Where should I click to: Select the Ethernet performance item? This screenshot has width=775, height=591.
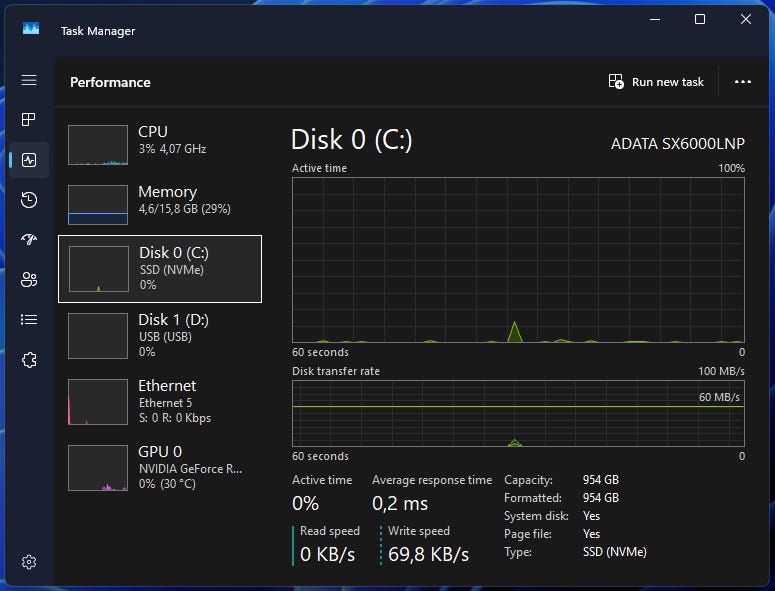pos(160,401)
